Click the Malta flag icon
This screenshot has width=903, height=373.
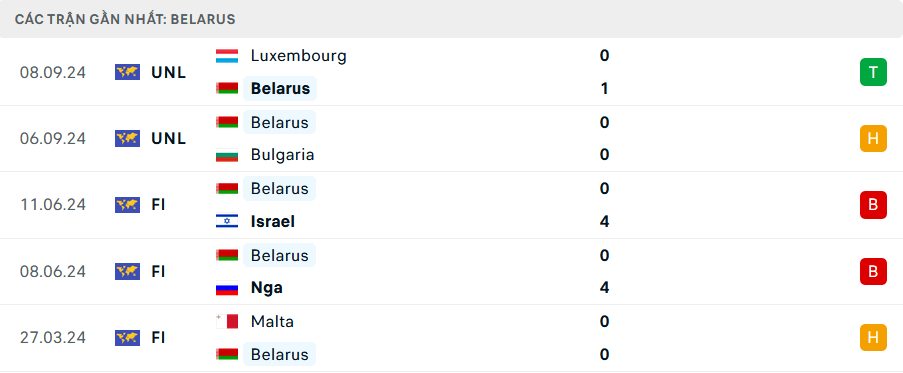(227, 321)
